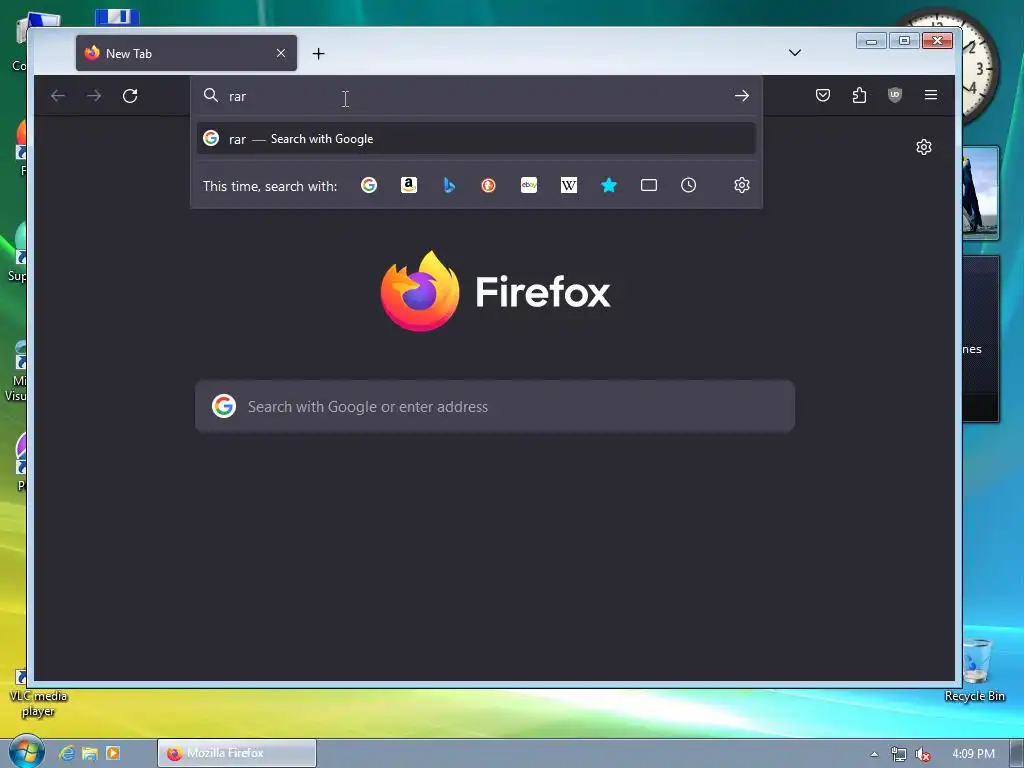Show hidden tray icons arrow

874,754
